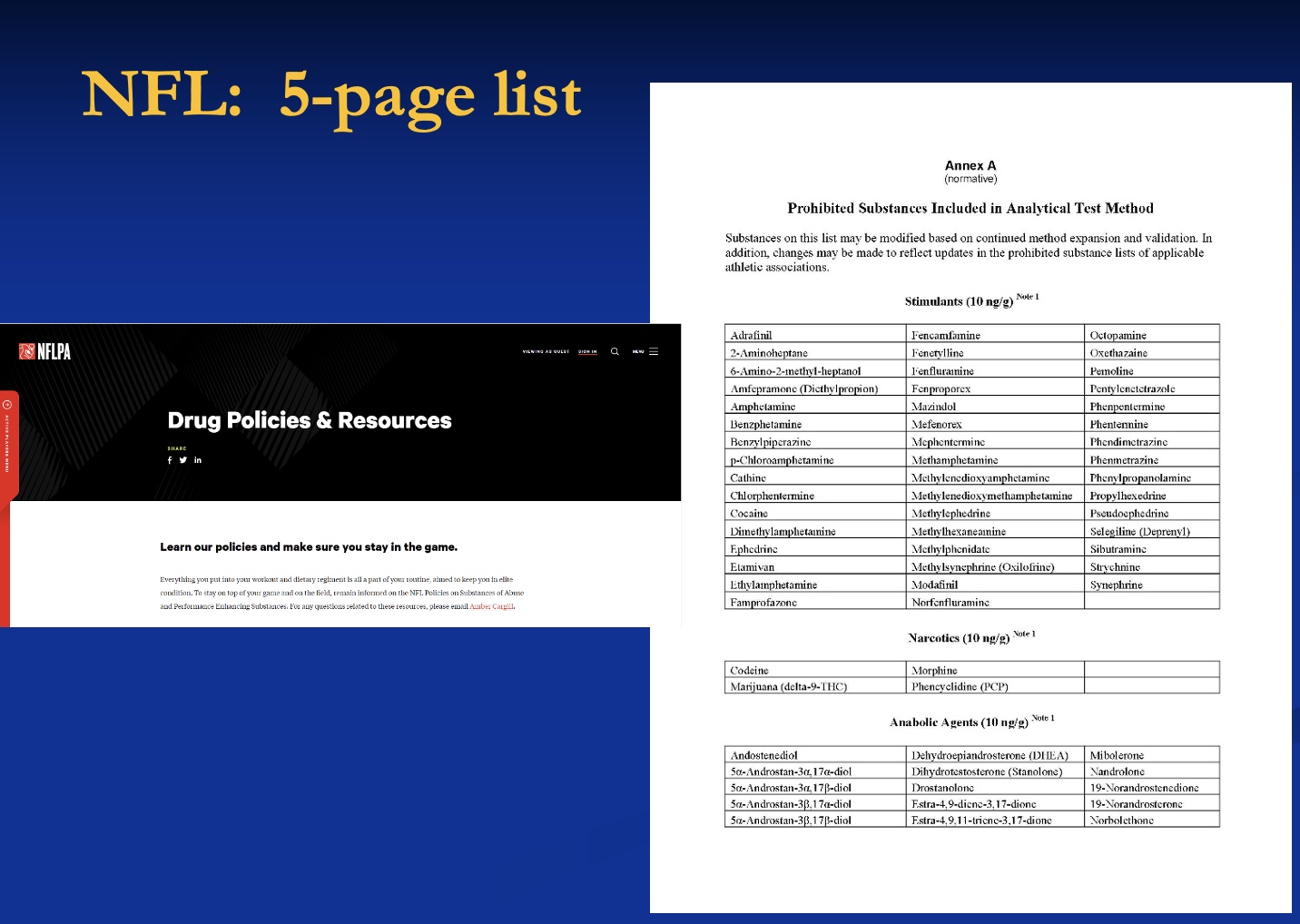
Task: Click the Viewing as Guest label
Action: [546, 351]
